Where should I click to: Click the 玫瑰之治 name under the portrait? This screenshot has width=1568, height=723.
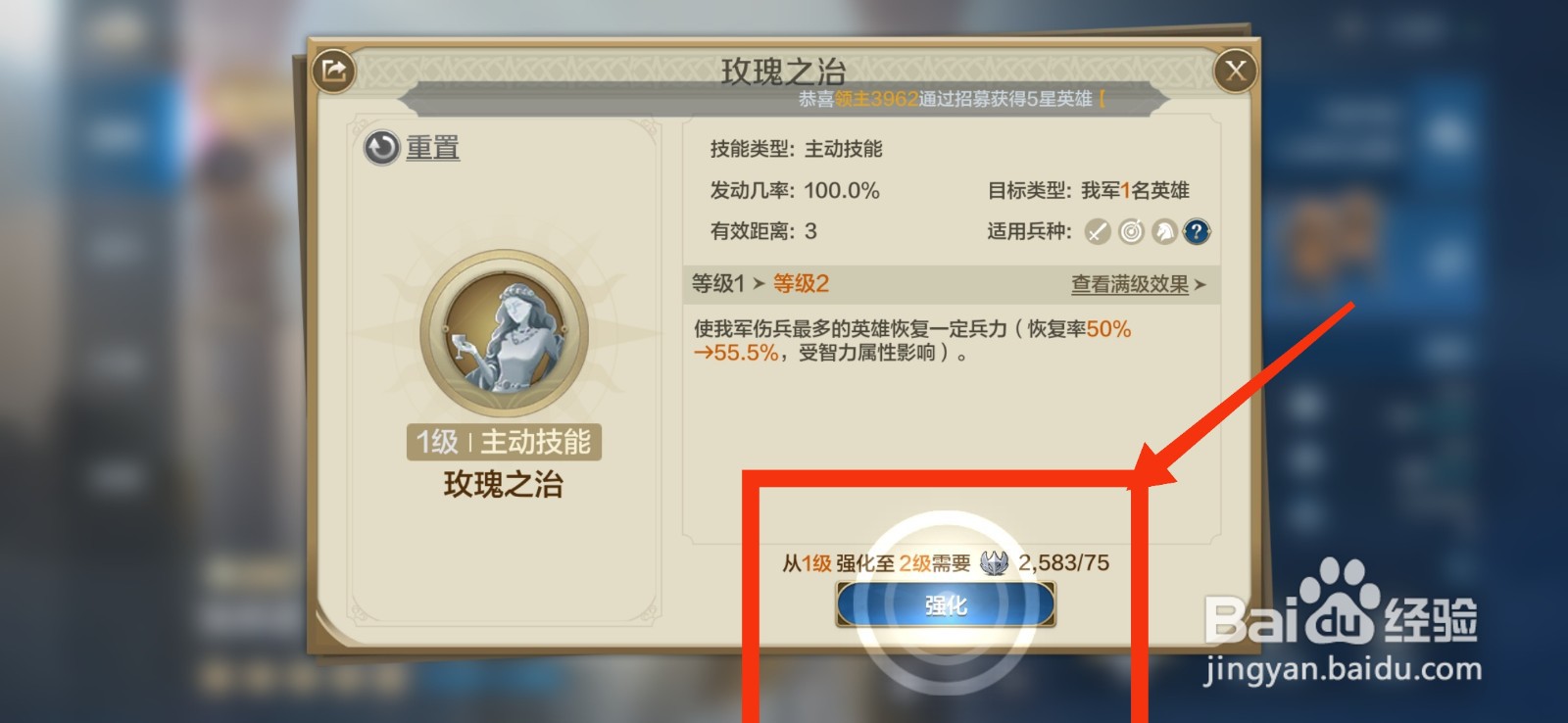click(504, 484)
